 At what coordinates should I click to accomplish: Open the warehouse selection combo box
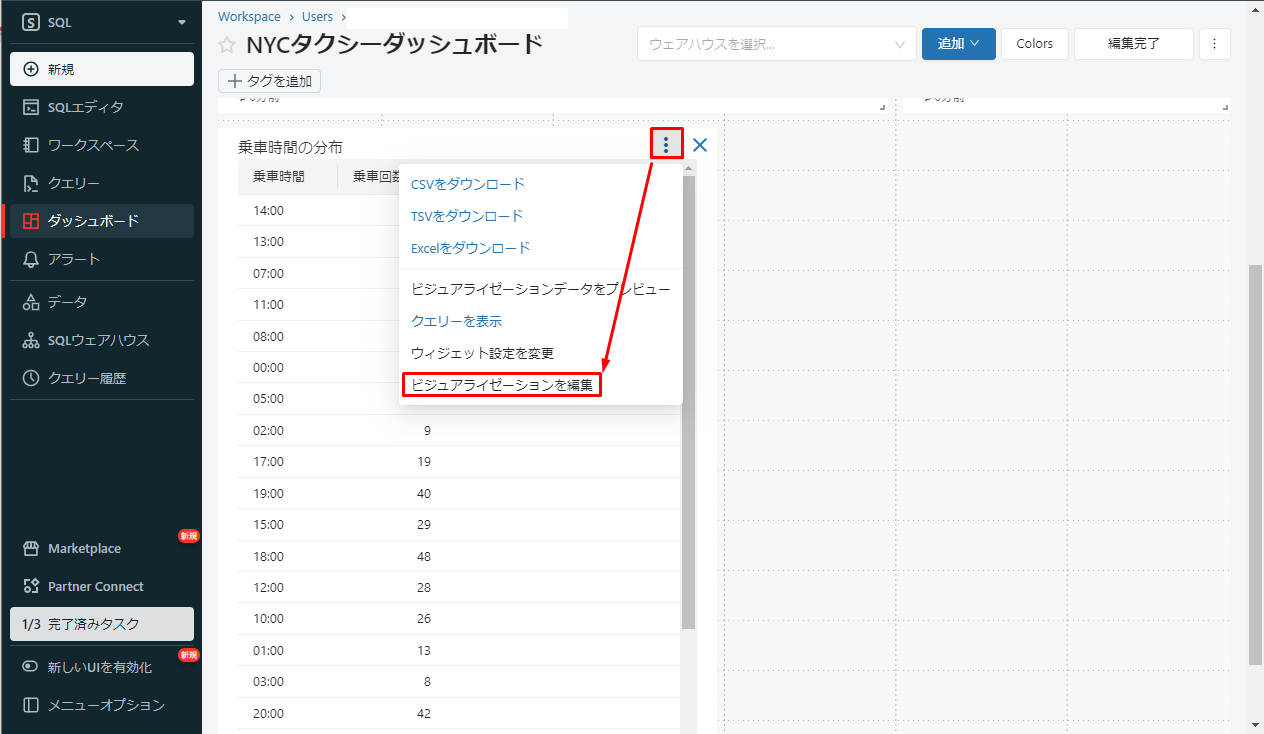click(x=776, y=44)
